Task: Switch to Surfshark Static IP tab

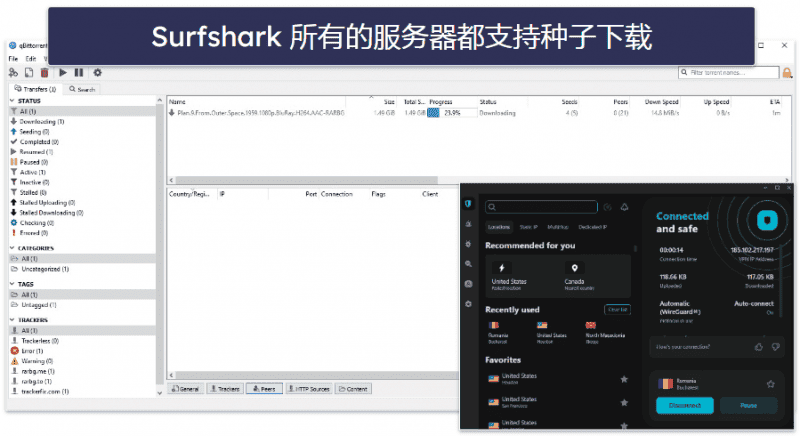Action: (528, 227)
